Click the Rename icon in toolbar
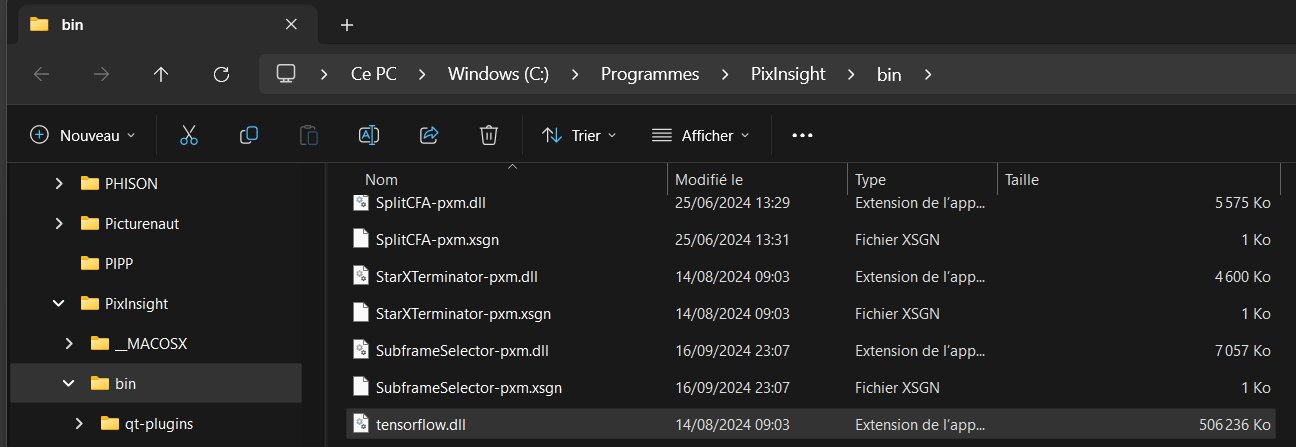Viewport: 1296px width, 447px height. [369, 135]
